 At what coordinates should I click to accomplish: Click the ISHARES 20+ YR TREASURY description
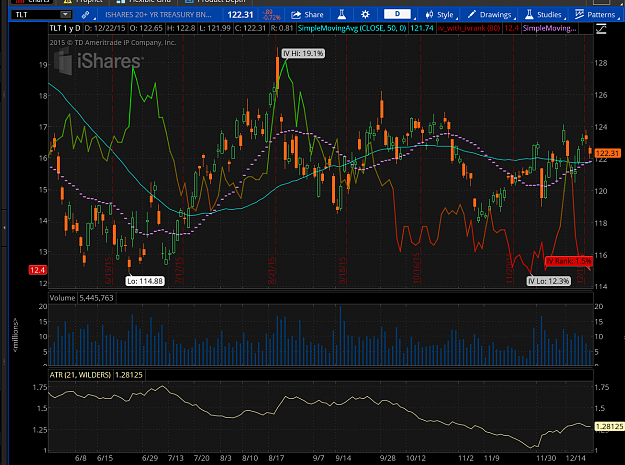[158, 15]
